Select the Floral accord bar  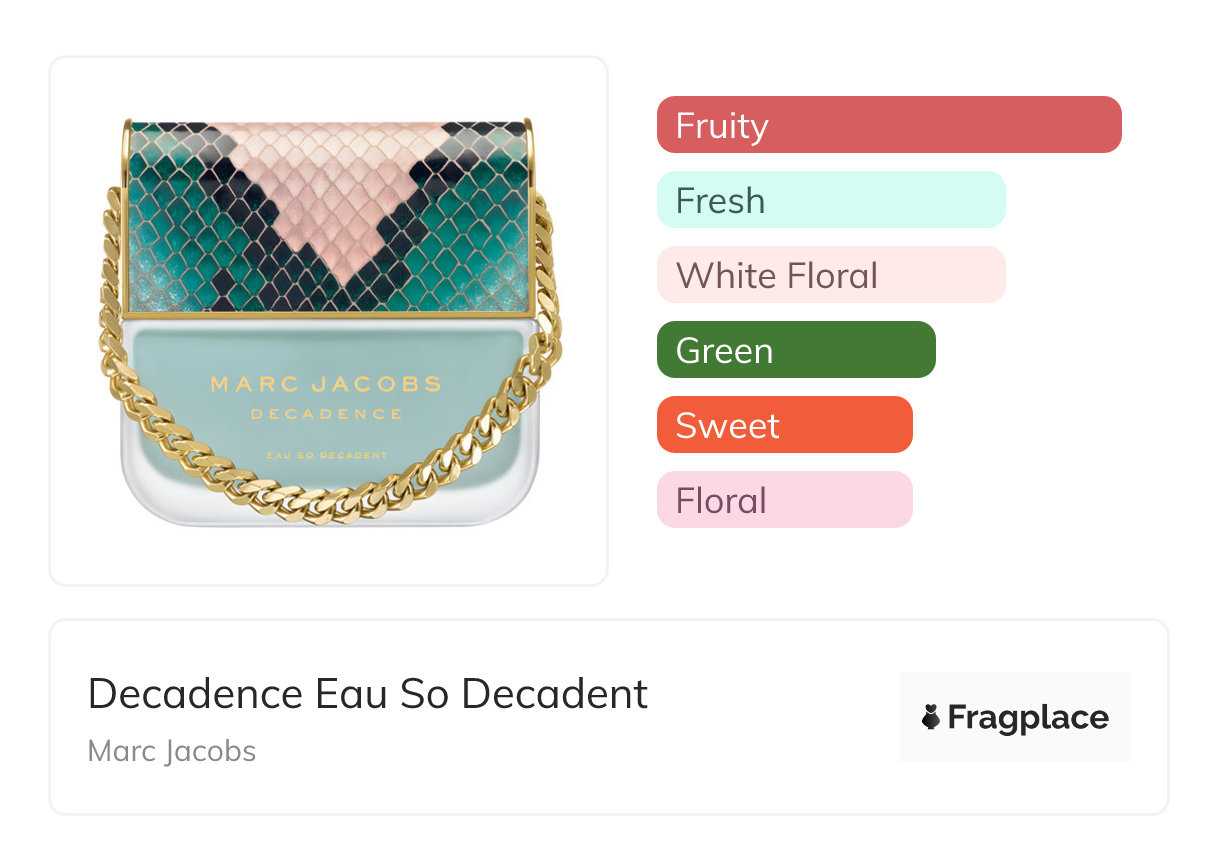[x=784, y=500]
